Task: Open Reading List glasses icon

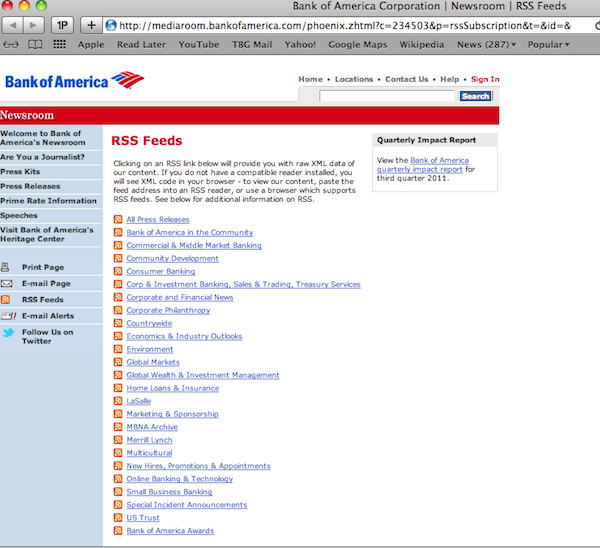Action: 11,45
